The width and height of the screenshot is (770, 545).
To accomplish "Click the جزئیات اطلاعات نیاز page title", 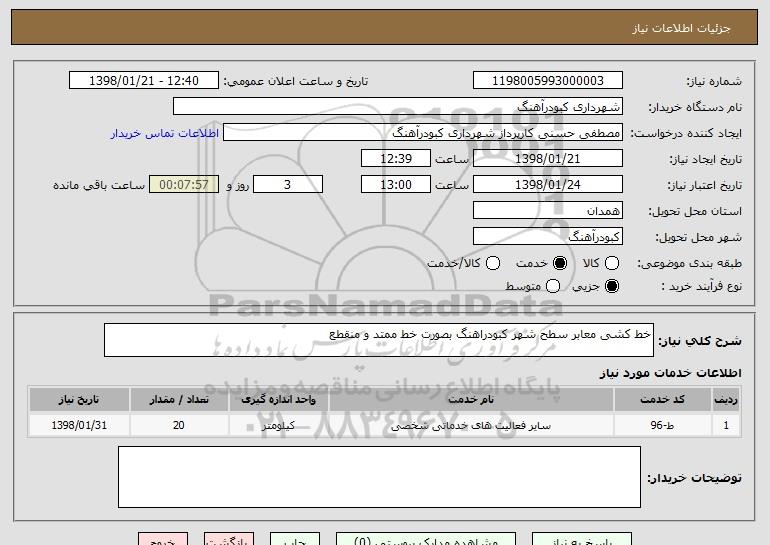I will tap(681, 28).
